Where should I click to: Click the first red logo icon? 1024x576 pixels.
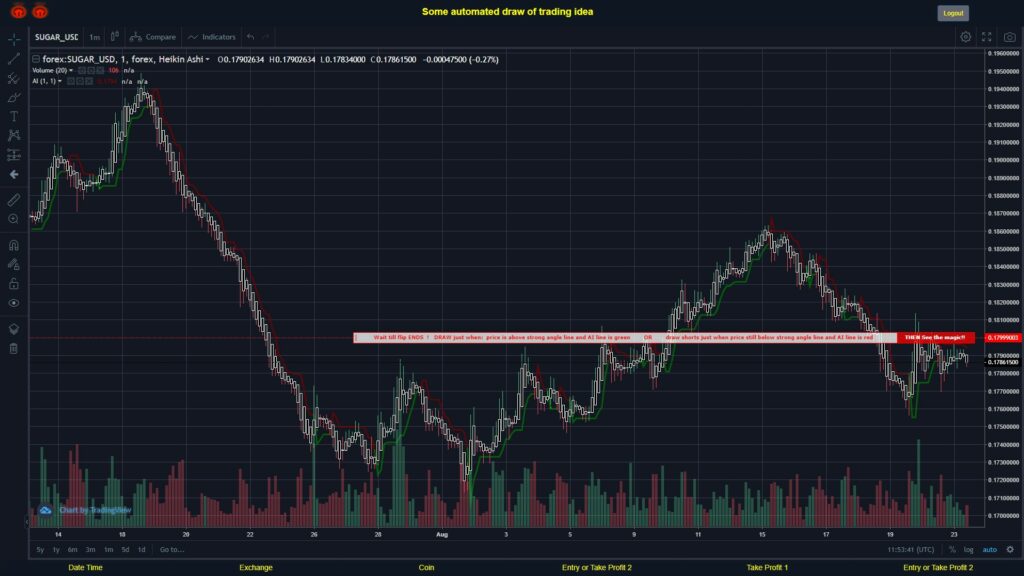(18, 11)
